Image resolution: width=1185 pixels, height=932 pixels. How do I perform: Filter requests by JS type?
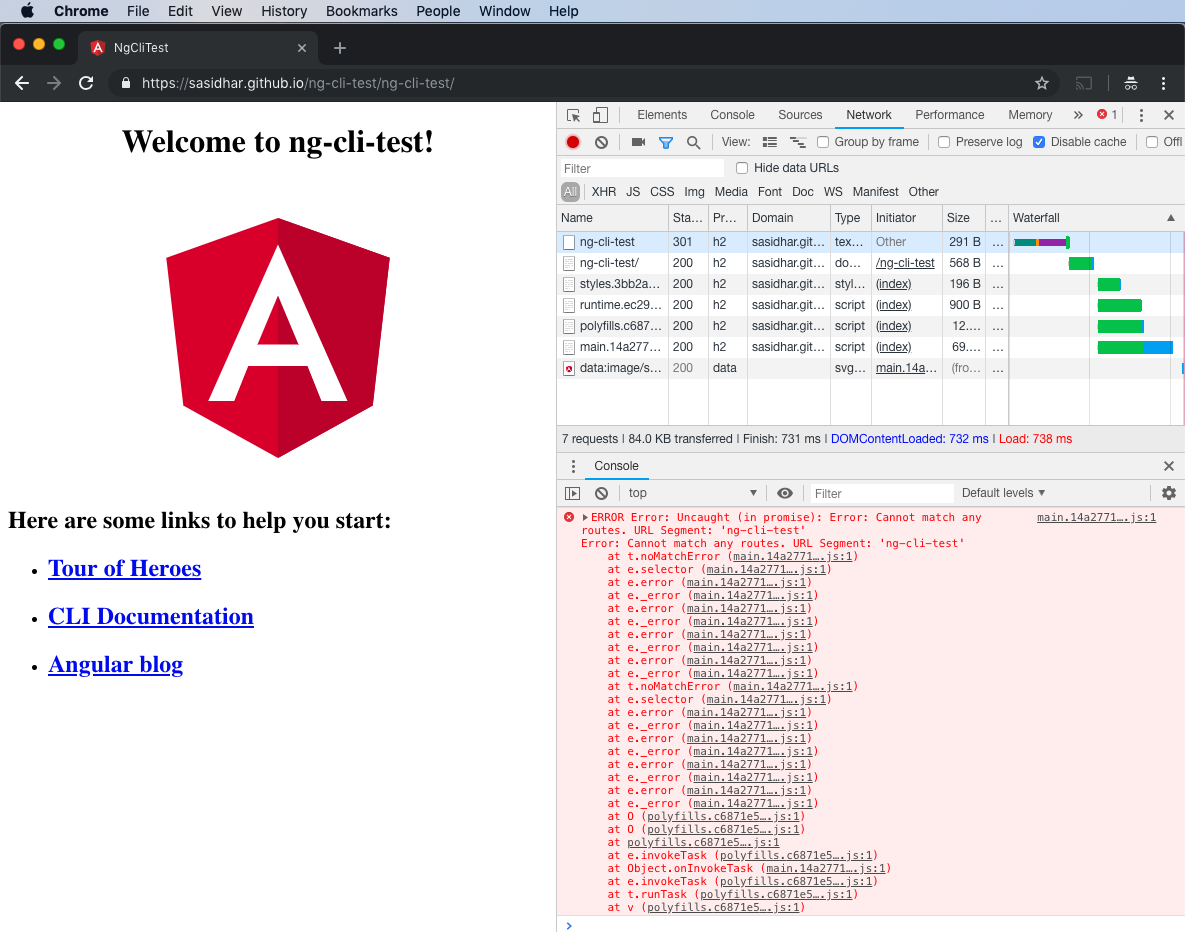(633, 192)
